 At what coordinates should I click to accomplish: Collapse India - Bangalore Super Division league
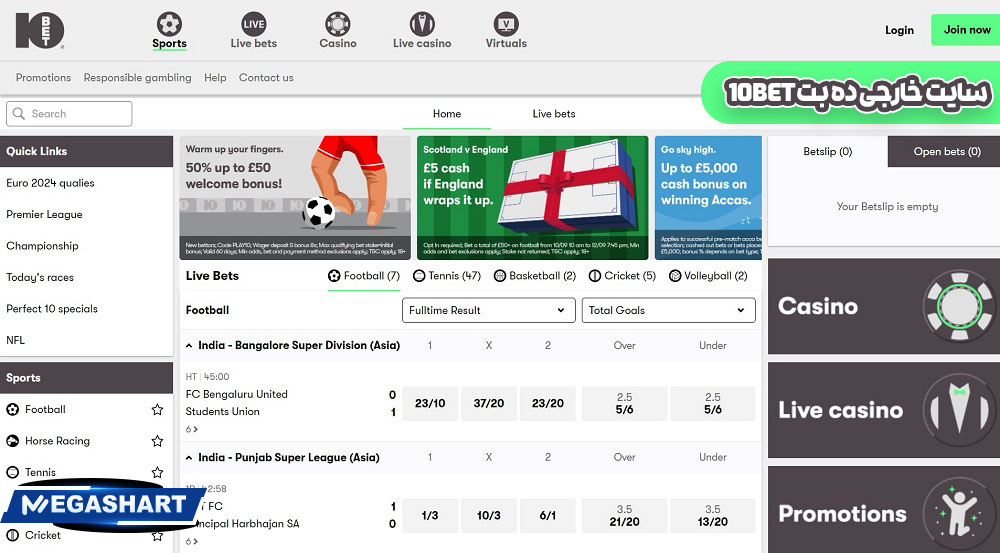189,346
